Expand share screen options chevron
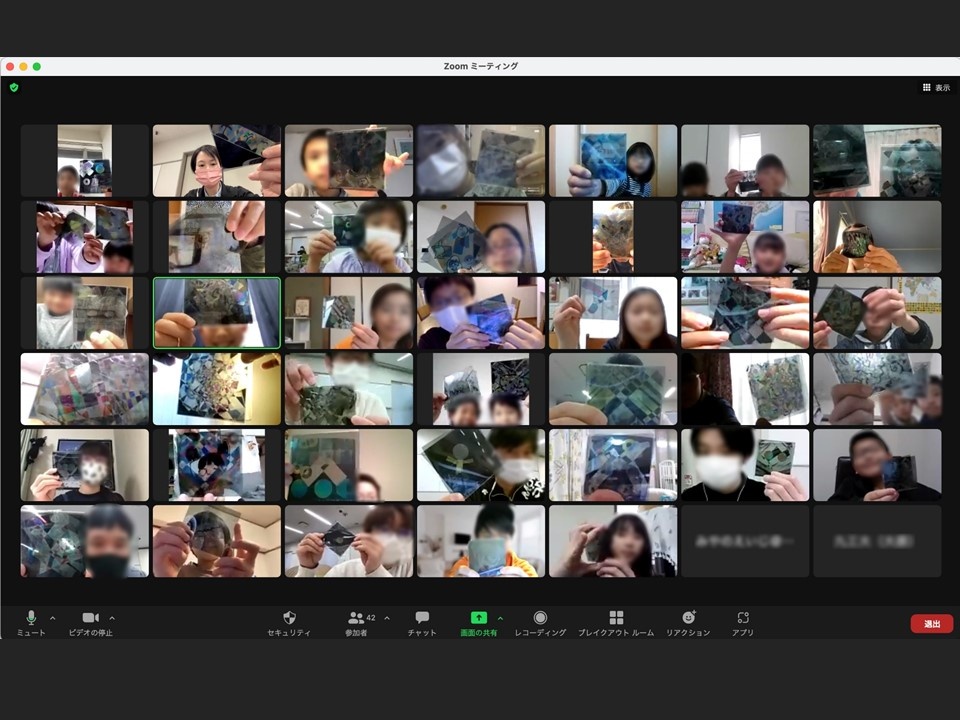960x720 pixels. (x=500, y=618)
